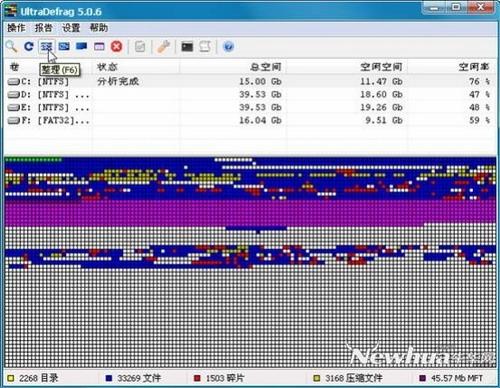
Task: Stop the job with the red X icon
Action: click(x=117, y=46)
